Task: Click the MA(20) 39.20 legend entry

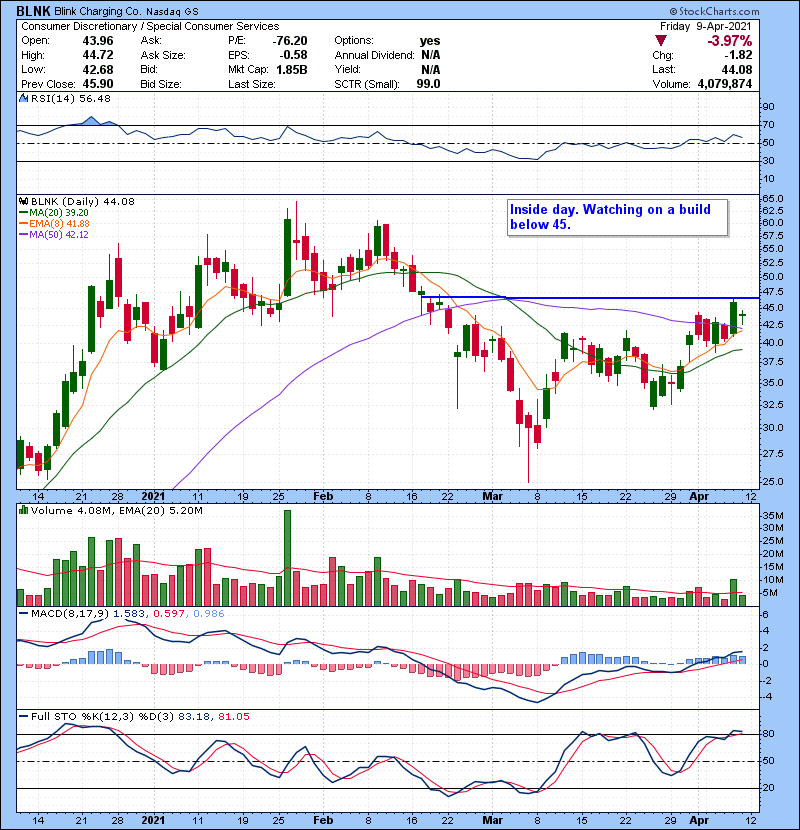Action: pyautogui.click(x=54, y=213)
